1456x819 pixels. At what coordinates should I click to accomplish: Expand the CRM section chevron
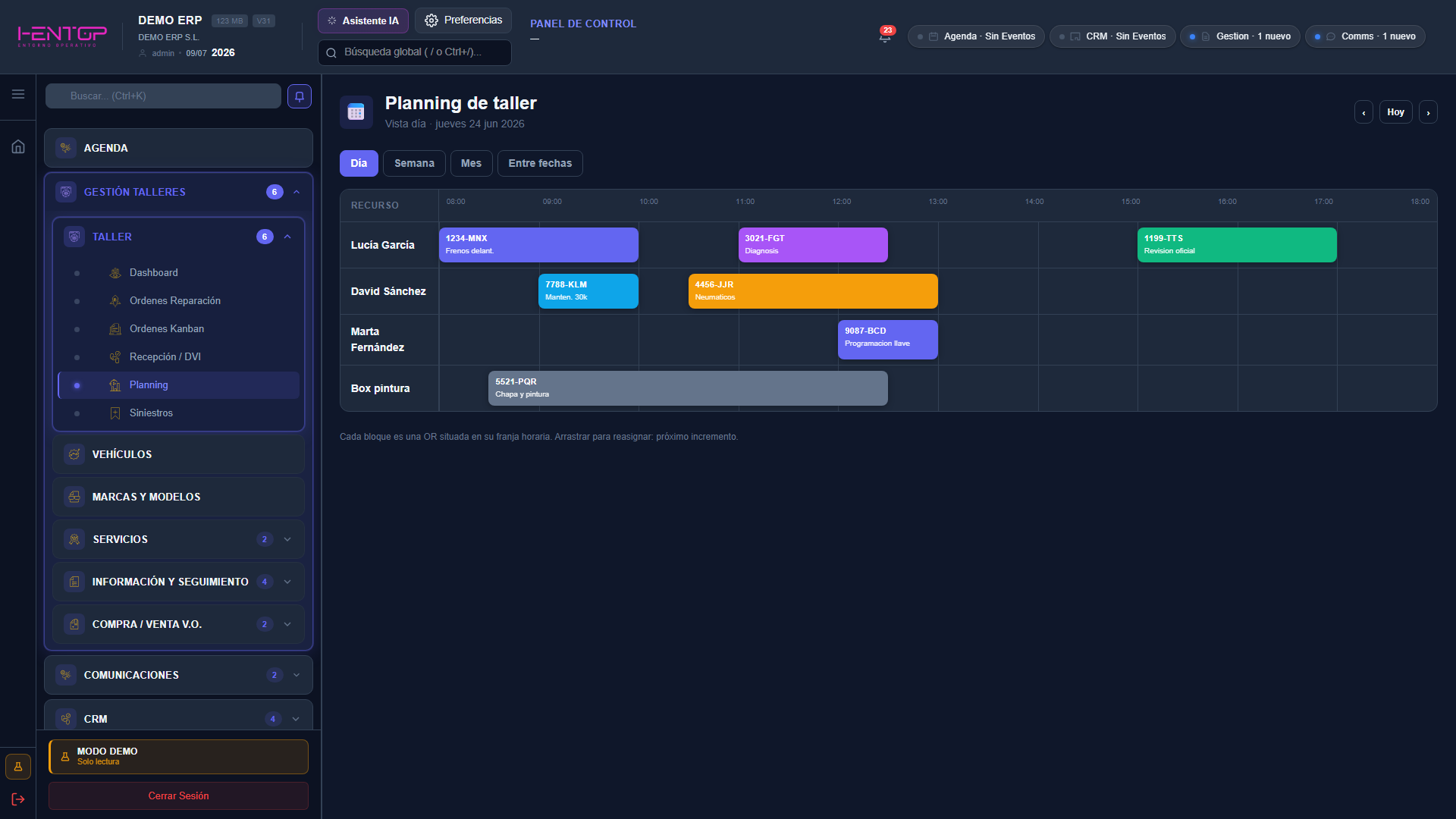coord(296,719)
